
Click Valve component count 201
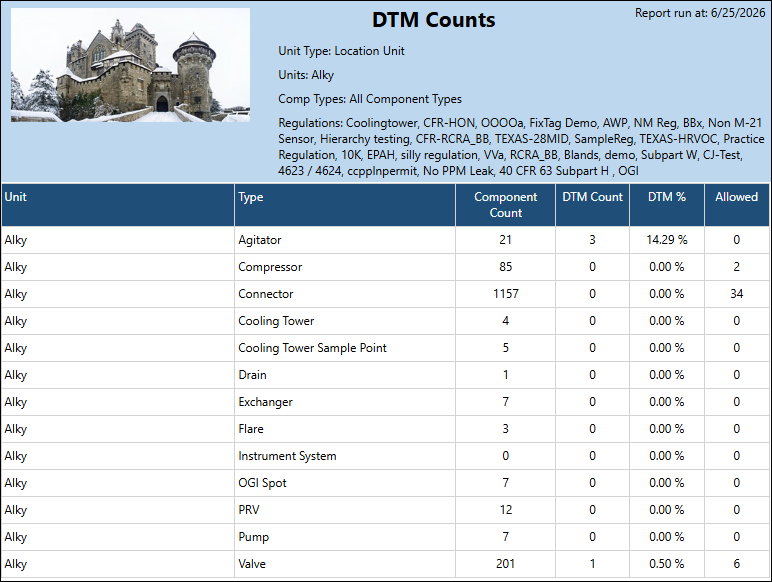point(506,564)
